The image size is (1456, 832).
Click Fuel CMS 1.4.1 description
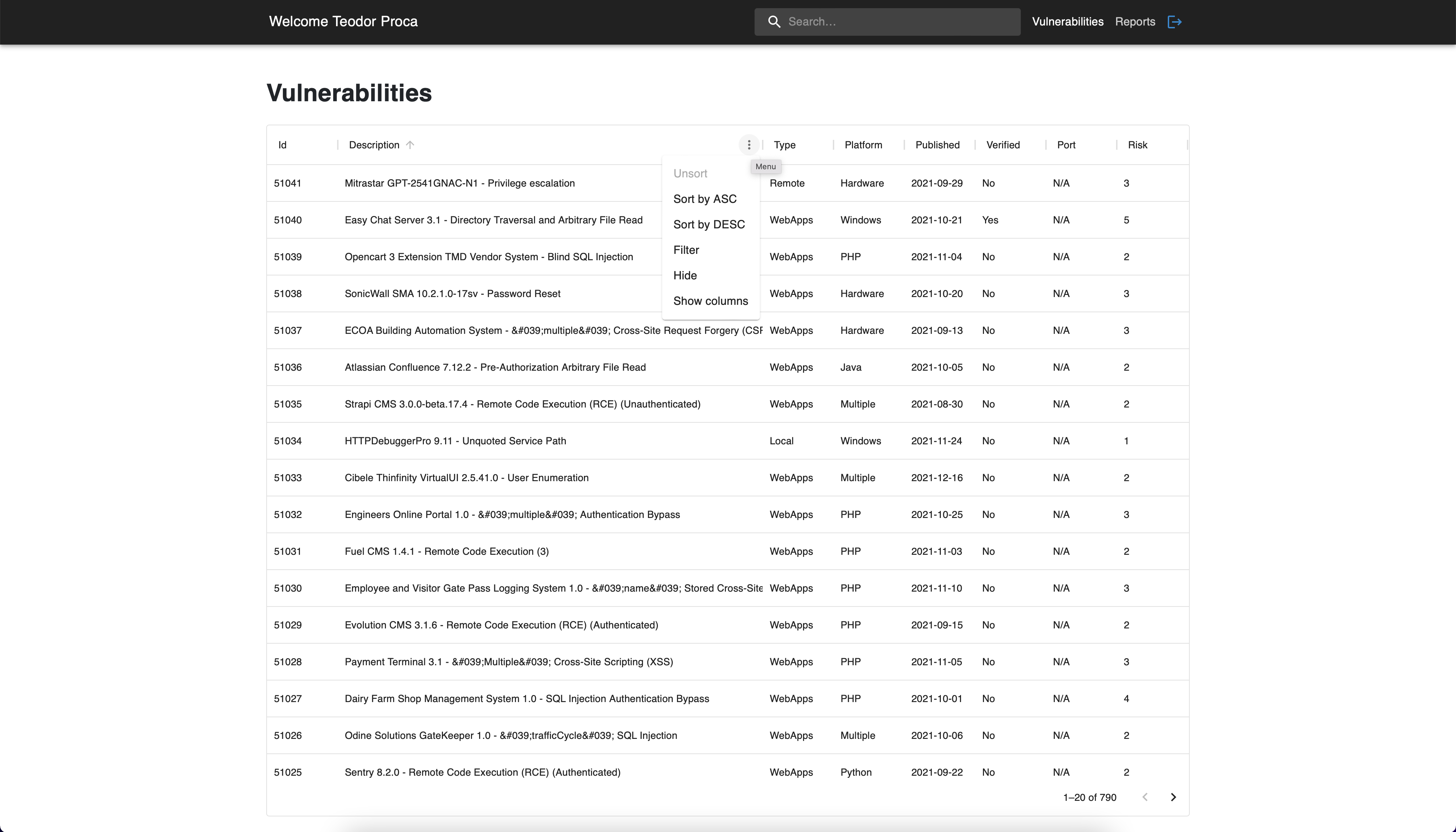click(x=446, y=552)
